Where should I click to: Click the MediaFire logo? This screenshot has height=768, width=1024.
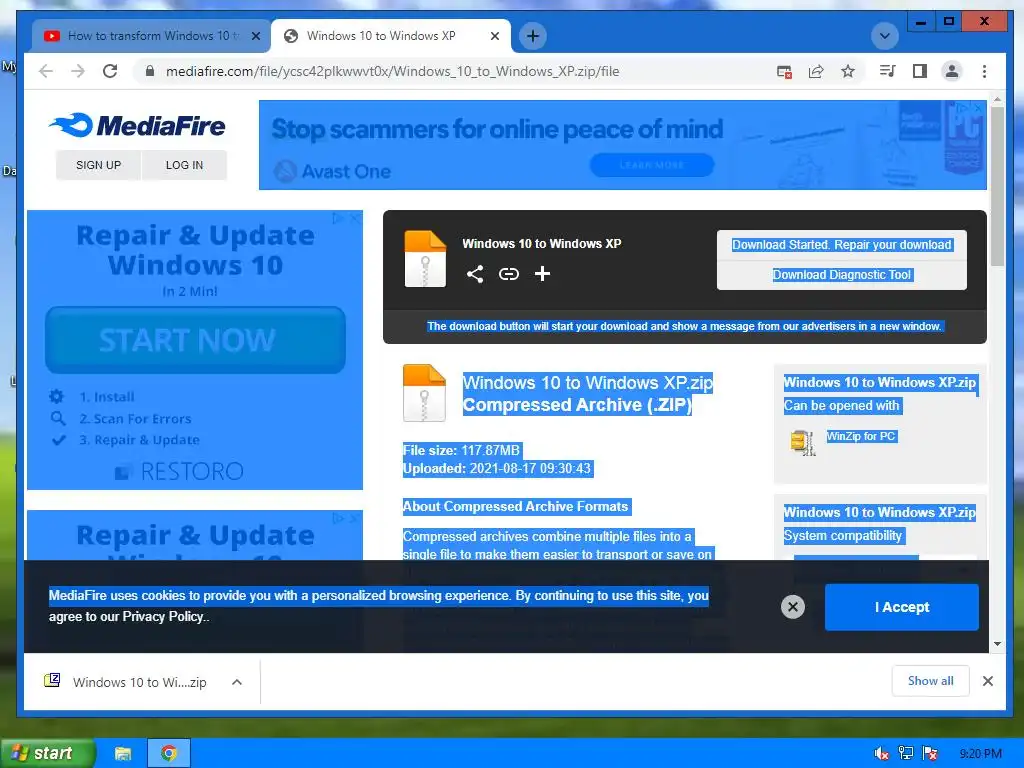[137, 125]
